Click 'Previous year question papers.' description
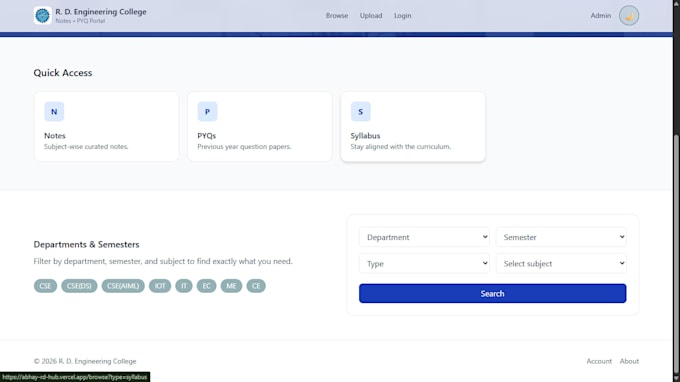The image size is (680, 382). point(244,147)
